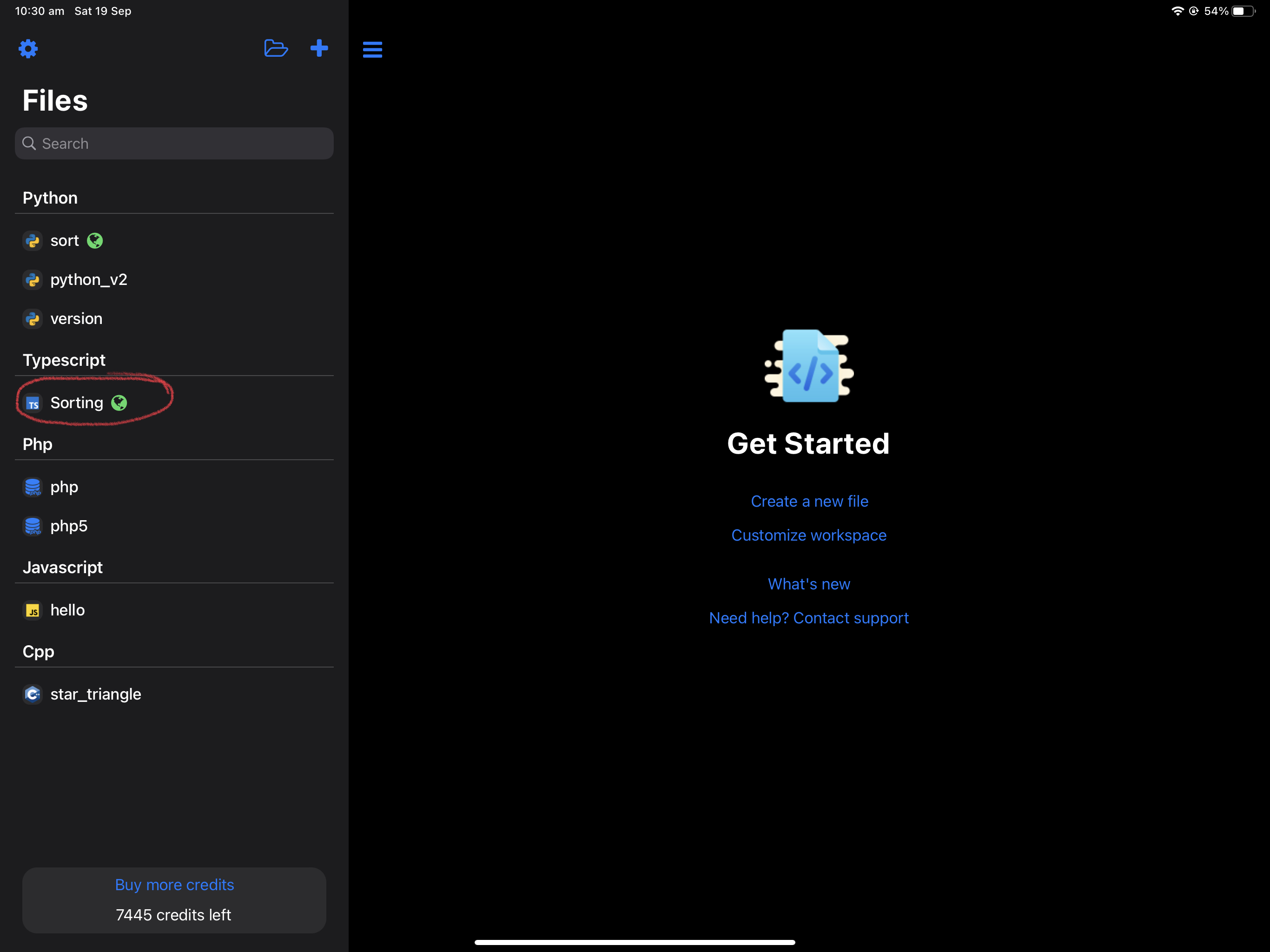Open the php file entry
Image resolution: width=1270 pixels, height=952 pixels.
[174, 488]
